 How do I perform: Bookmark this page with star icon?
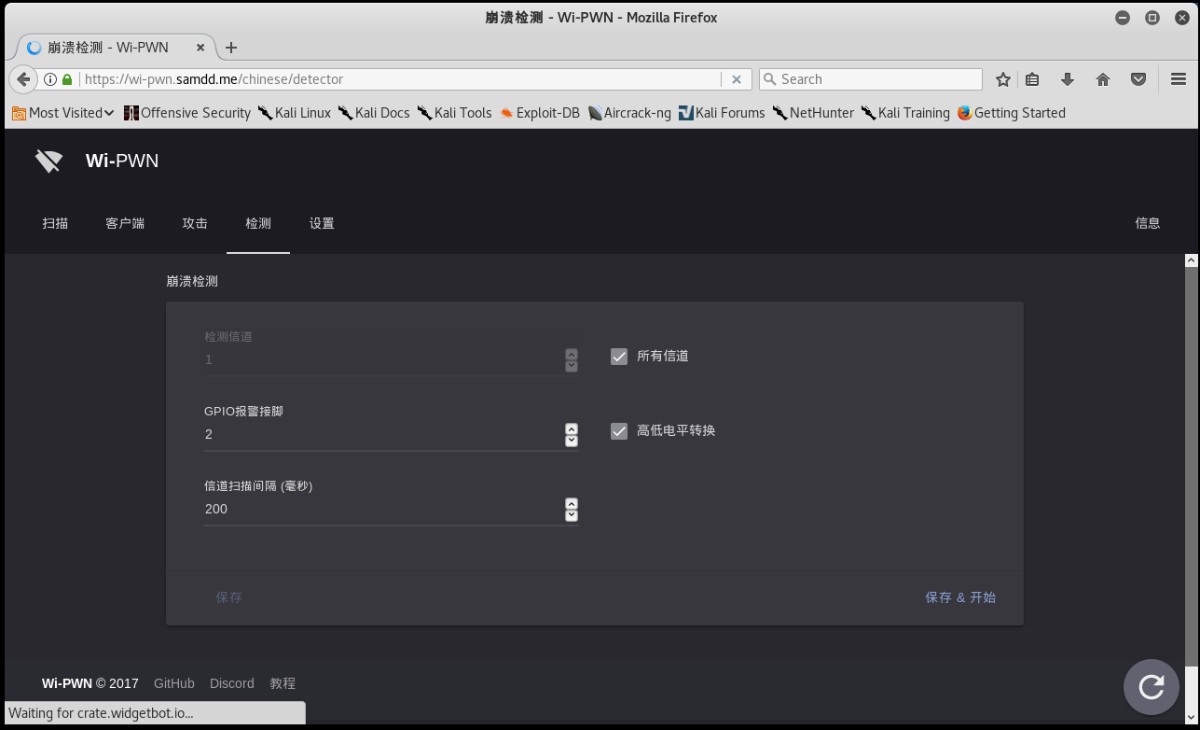click(1003, 79)
